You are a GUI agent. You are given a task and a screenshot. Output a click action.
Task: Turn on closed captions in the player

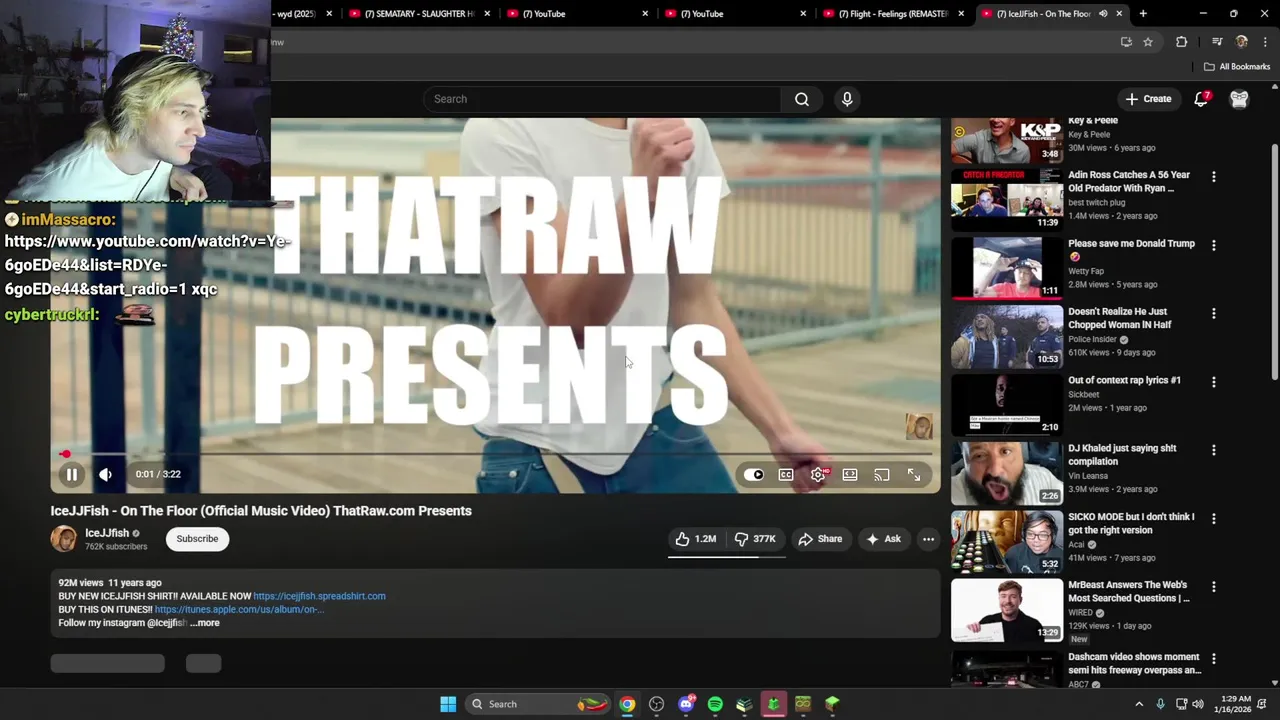pos(786,475)
